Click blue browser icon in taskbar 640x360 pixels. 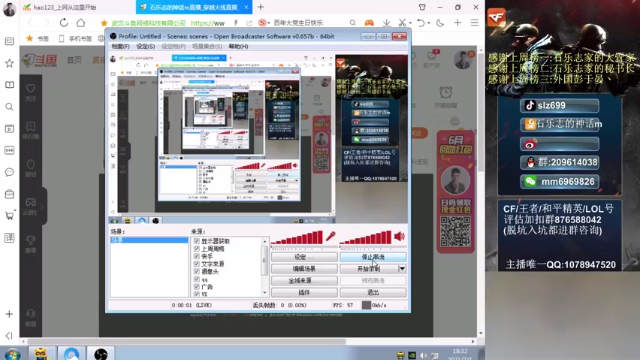[71, 354]
